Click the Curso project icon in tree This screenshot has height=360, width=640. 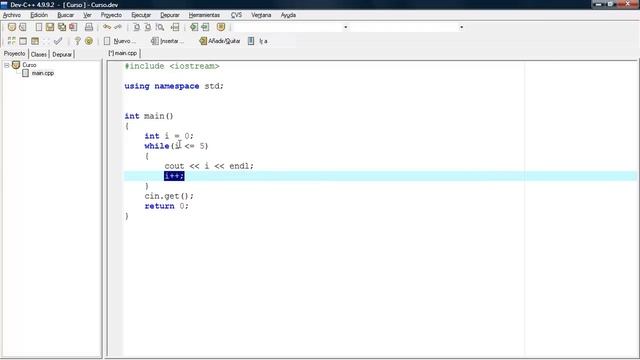tap(16, 65)
